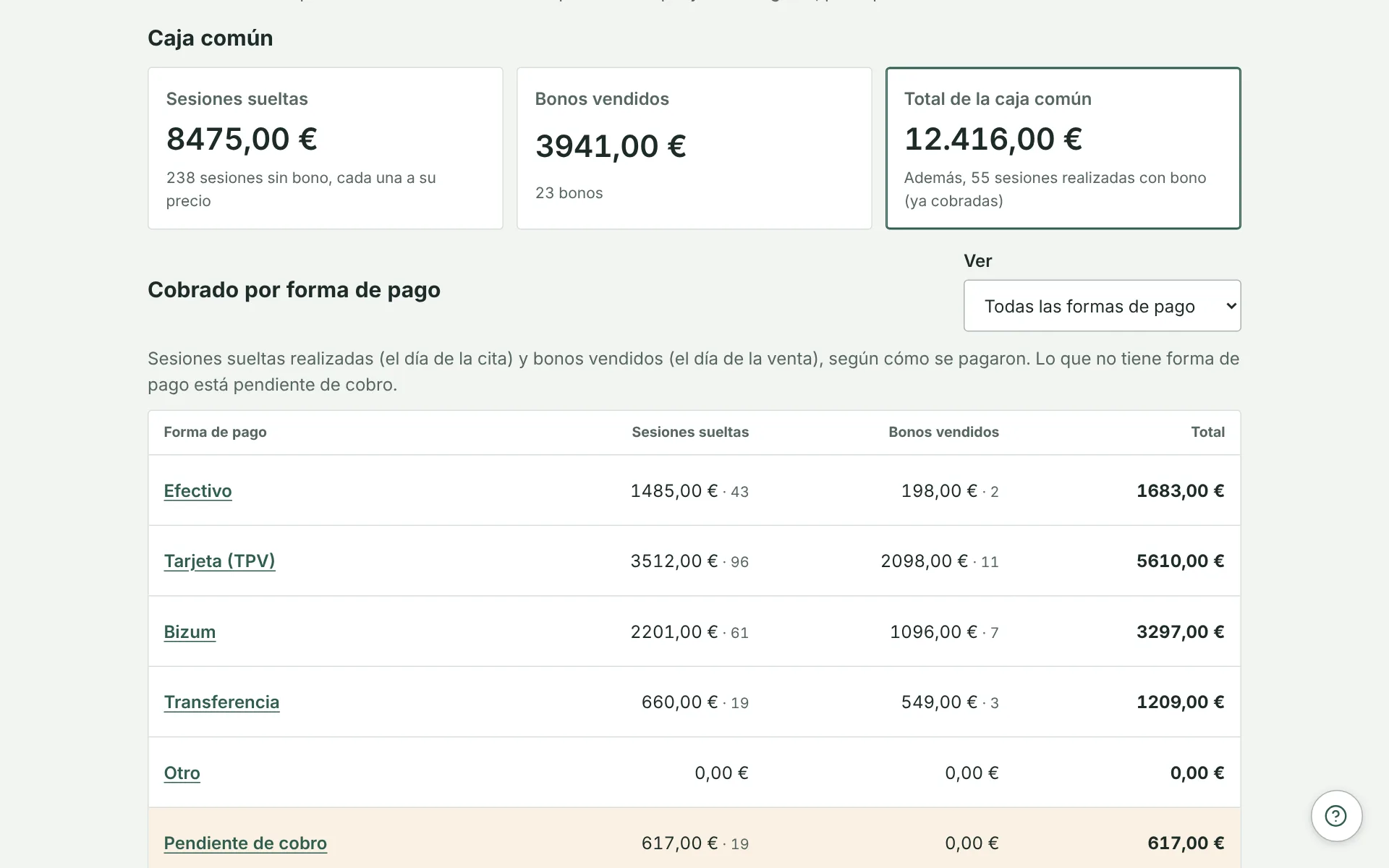Click Tarjeta sesiones value 3512,00 €

point(674,561)
